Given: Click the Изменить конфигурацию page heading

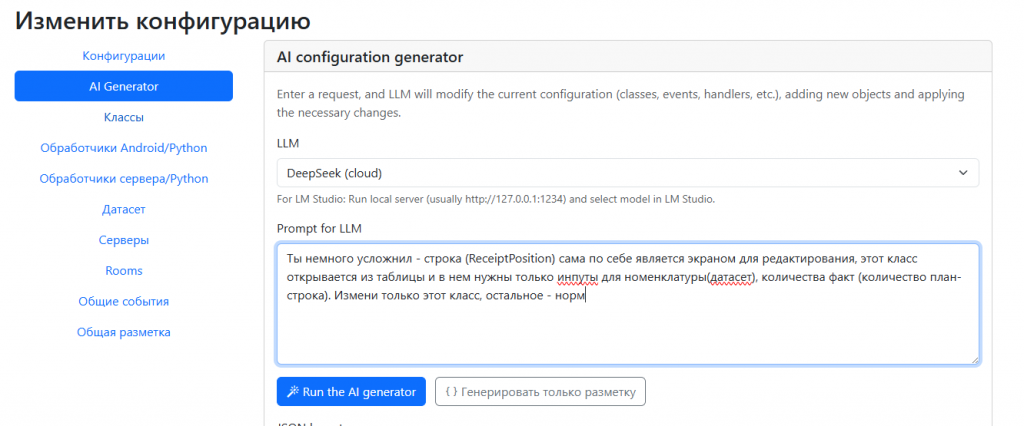Looking at the screenshot, I should tap(162, 20).
